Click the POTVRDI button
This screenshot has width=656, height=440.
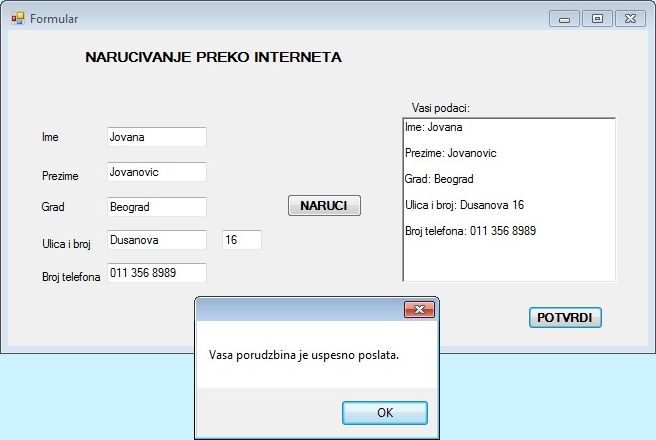(565, 318)
